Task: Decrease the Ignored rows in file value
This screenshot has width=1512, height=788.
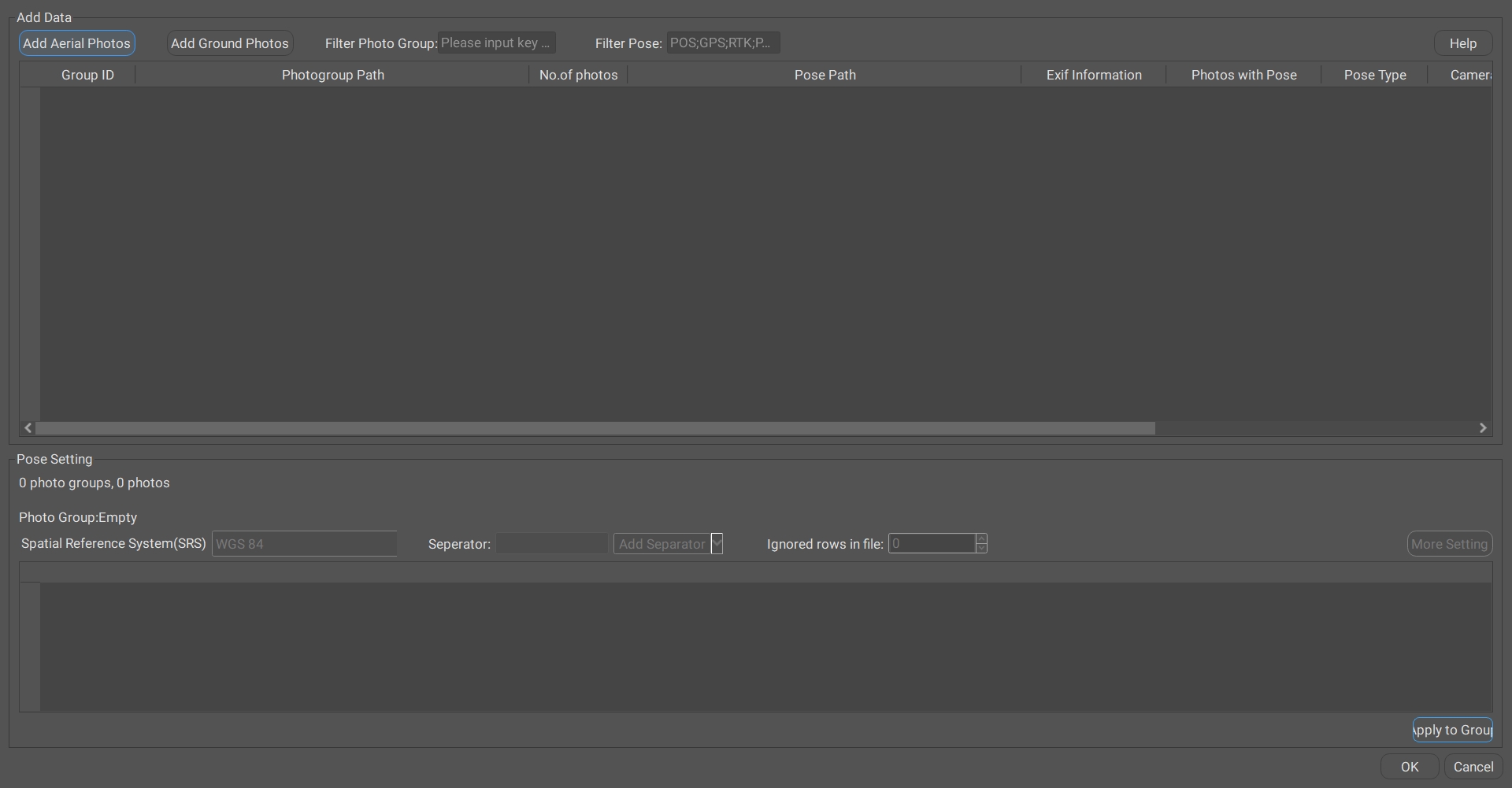Action: (981, 548)
